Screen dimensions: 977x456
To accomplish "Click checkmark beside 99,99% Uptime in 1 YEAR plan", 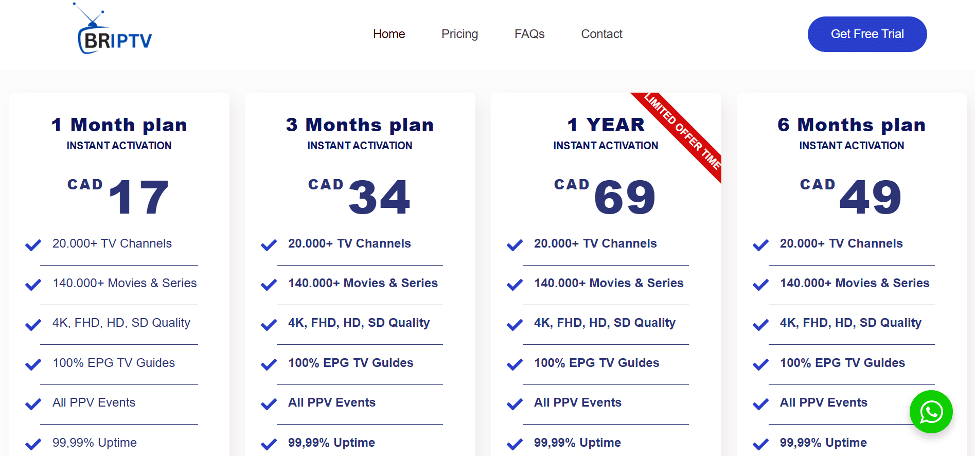I will point(515,444).
